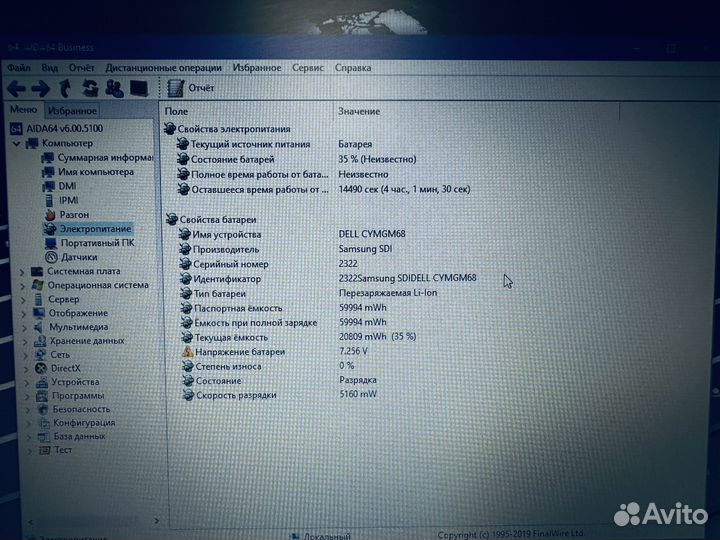The image size is (720, 540).
Task: Open Дистанционные операции menu
Action: click(163, 68)
